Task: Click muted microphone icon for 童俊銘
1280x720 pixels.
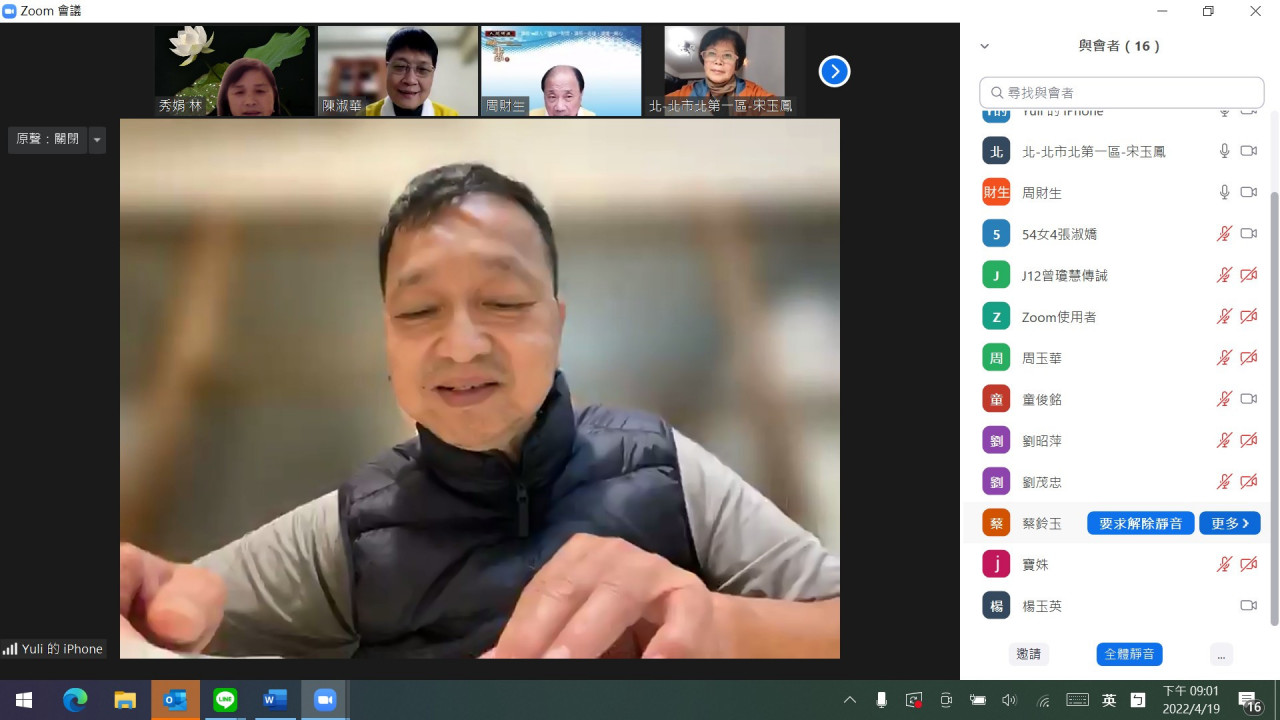Action: [x=1224, y=399]
